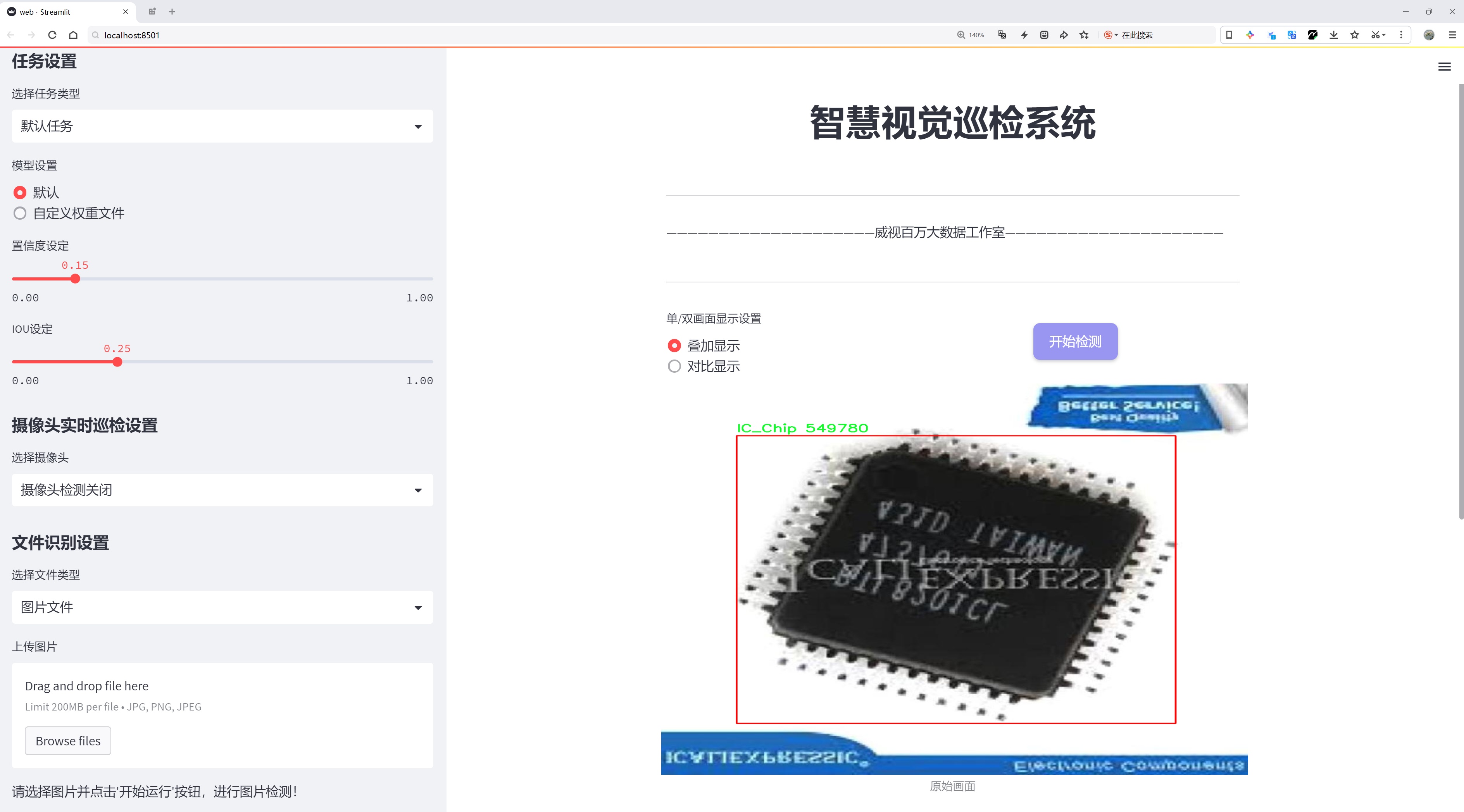This screenshot has width=1464, height=812.
Task: Open a new browser tab with plus
Action: pos(172,11)
